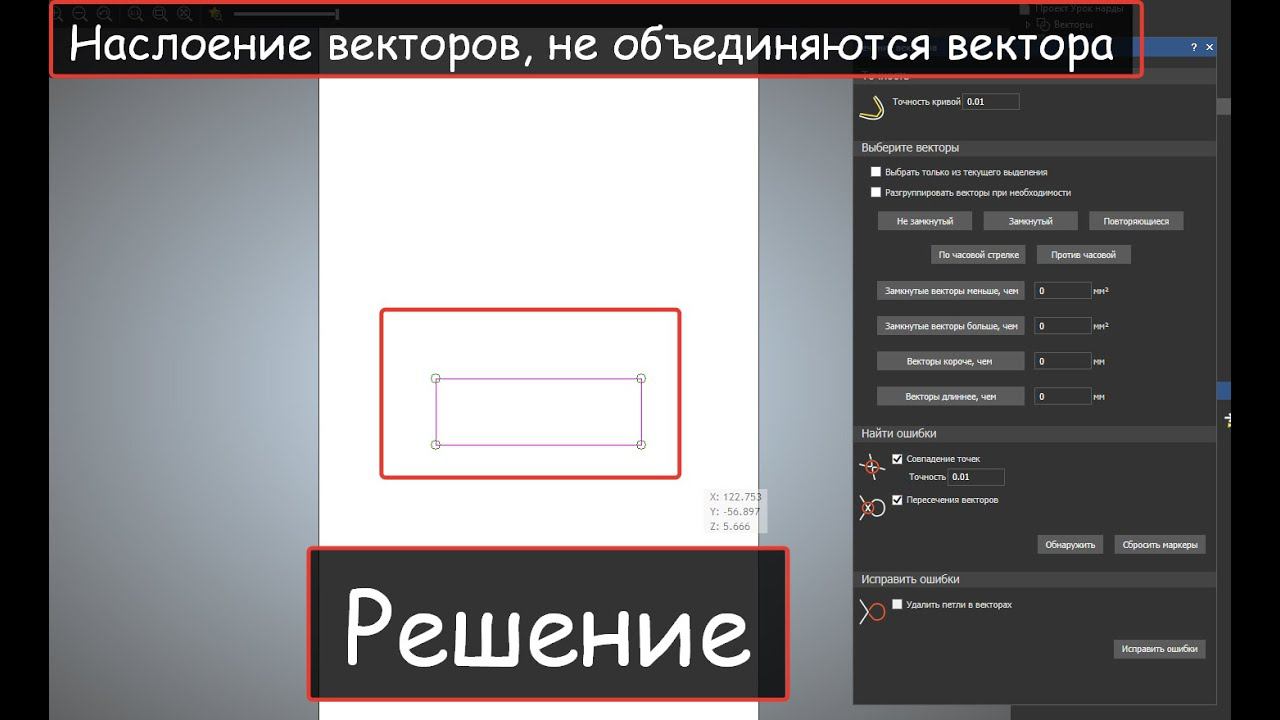Enable Выбрать только из текущего выделения checkbox
The image size is (1280, 720).
click(876, 172)
